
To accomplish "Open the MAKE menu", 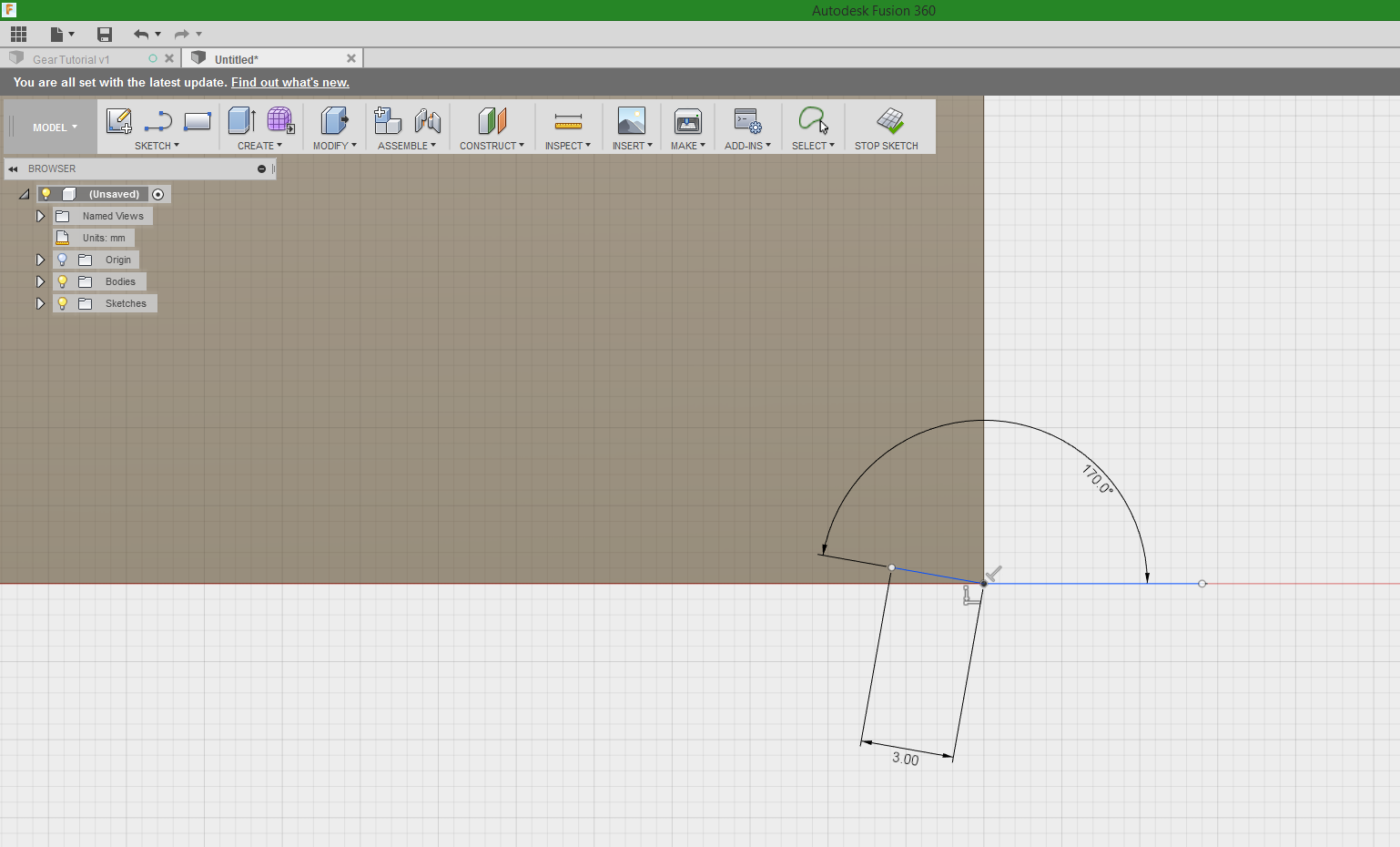I will (687, 146).
